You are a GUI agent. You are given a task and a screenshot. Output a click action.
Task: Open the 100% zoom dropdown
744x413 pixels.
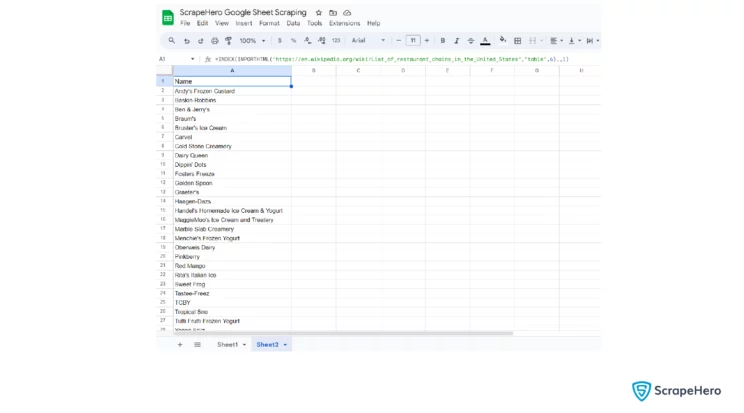pyautogui.click(x=252, y=41)
